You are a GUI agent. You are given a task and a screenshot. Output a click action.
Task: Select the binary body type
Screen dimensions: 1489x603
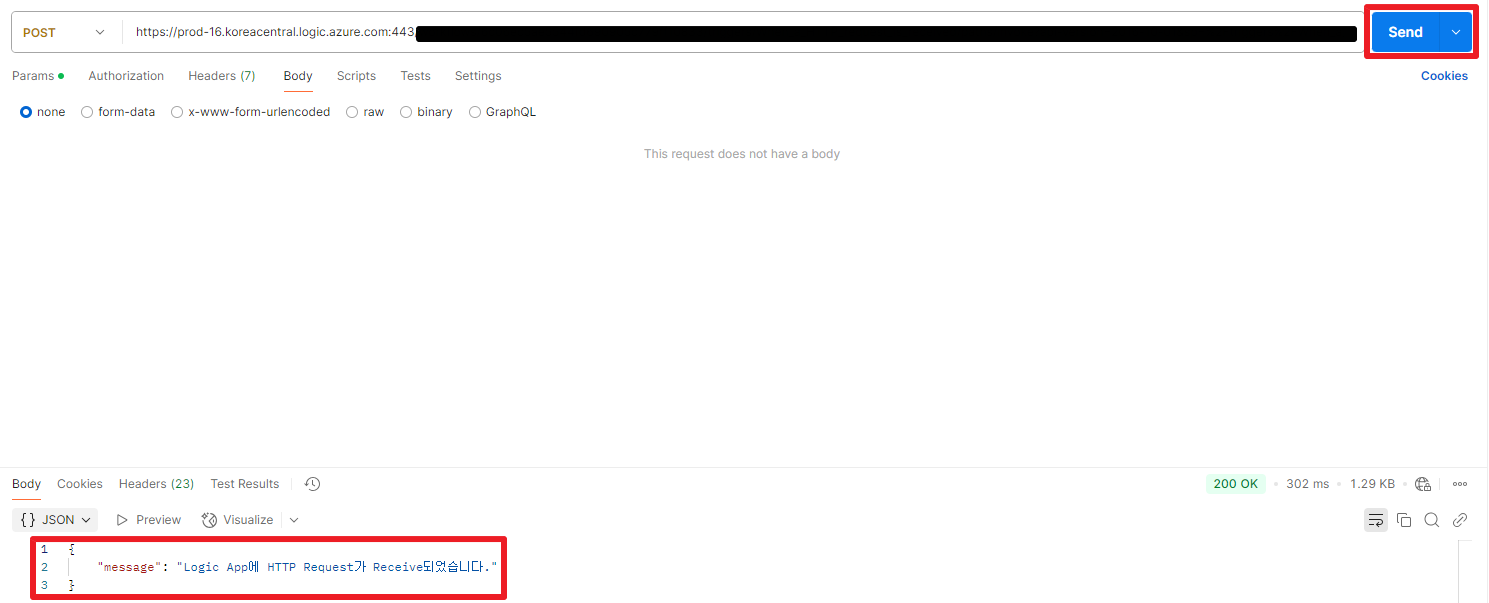[426, 112]
